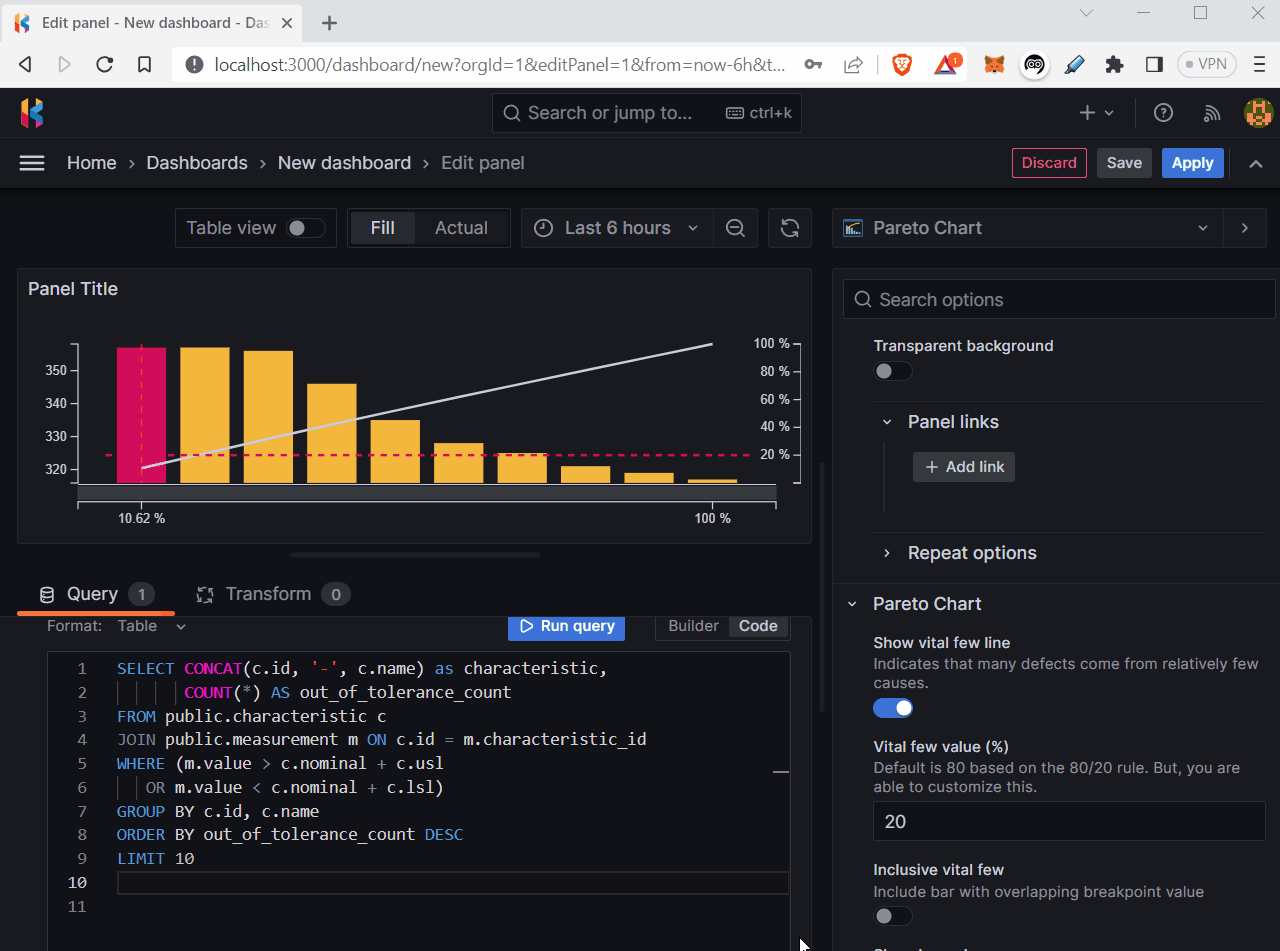Open the Last 6 hours time picker

tap(616, 228)
